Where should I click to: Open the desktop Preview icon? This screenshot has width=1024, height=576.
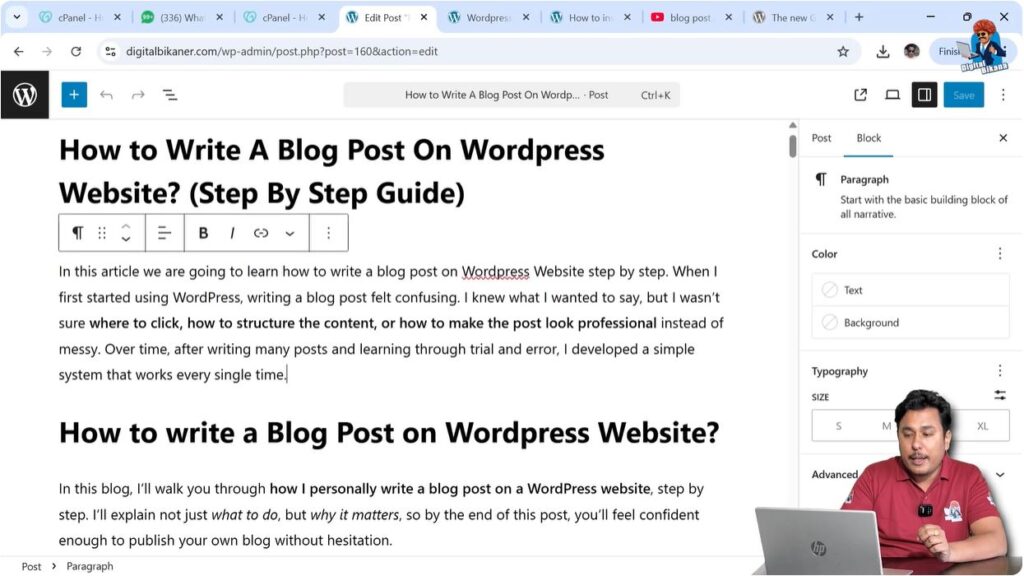(x=893, y=94)
